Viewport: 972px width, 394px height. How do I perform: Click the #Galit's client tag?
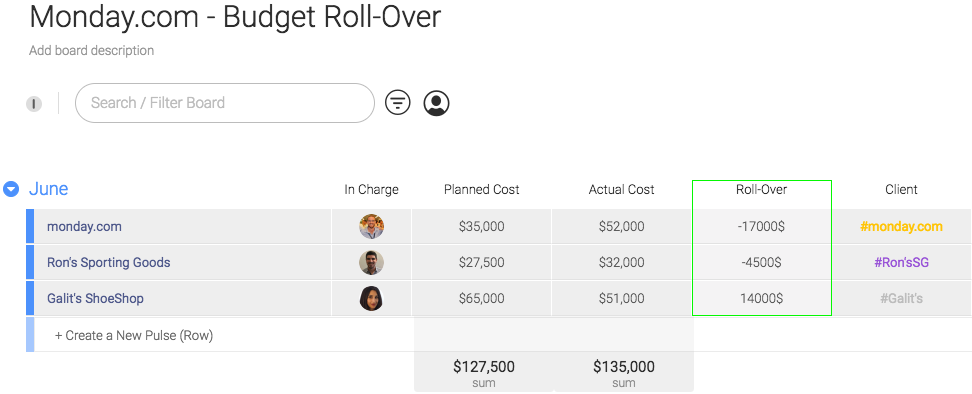(901, 299)
